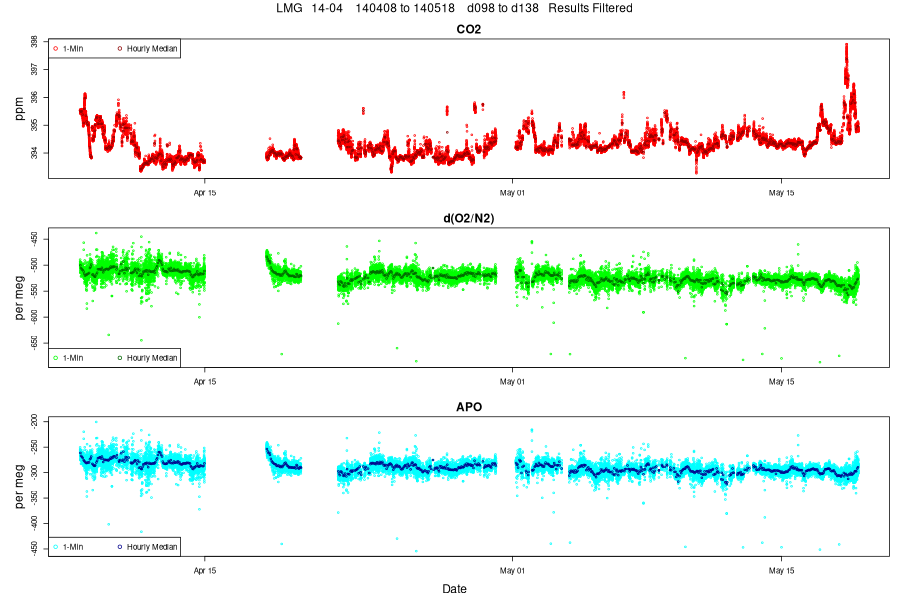Click 'Apr 15' tick under CO2 plot
This screenshot has height=600, width=900.
point(205,193)
